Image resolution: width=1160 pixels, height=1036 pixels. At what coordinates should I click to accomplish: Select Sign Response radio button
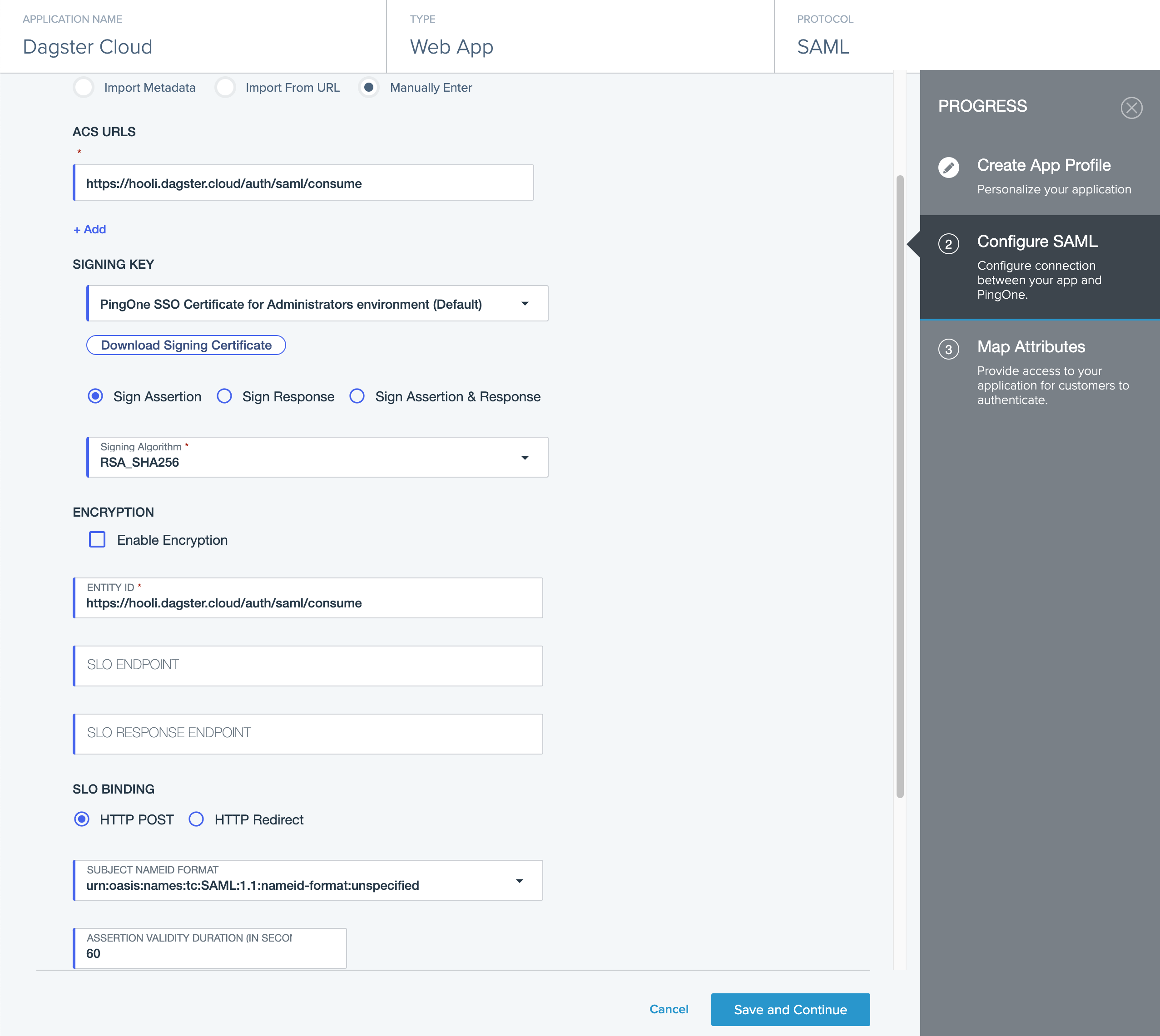pos(224,397)
